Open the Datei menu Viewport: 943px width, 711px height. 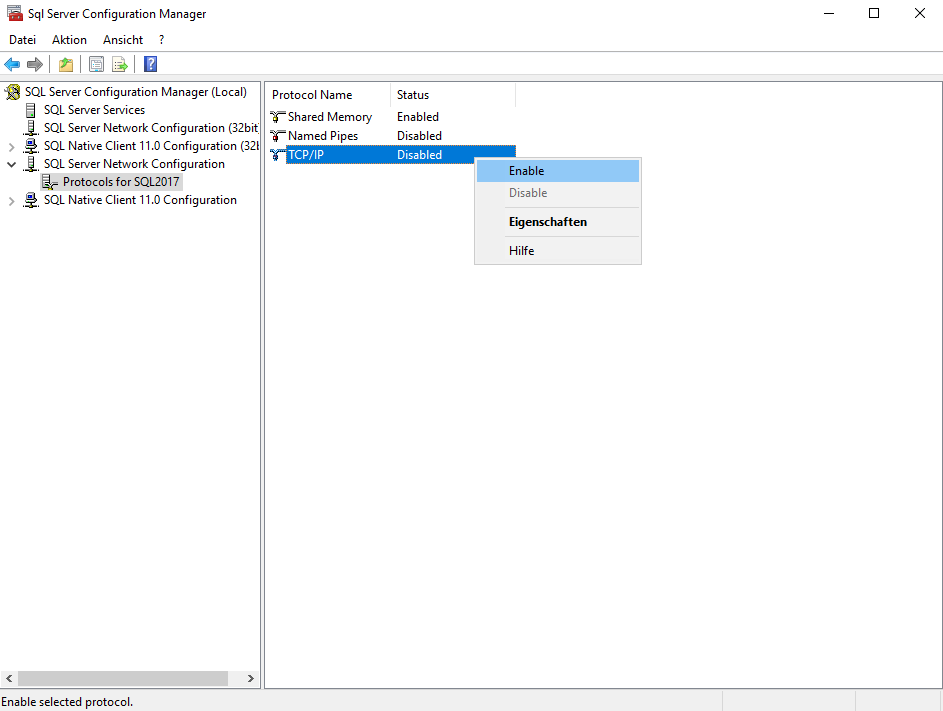[22, 40]
